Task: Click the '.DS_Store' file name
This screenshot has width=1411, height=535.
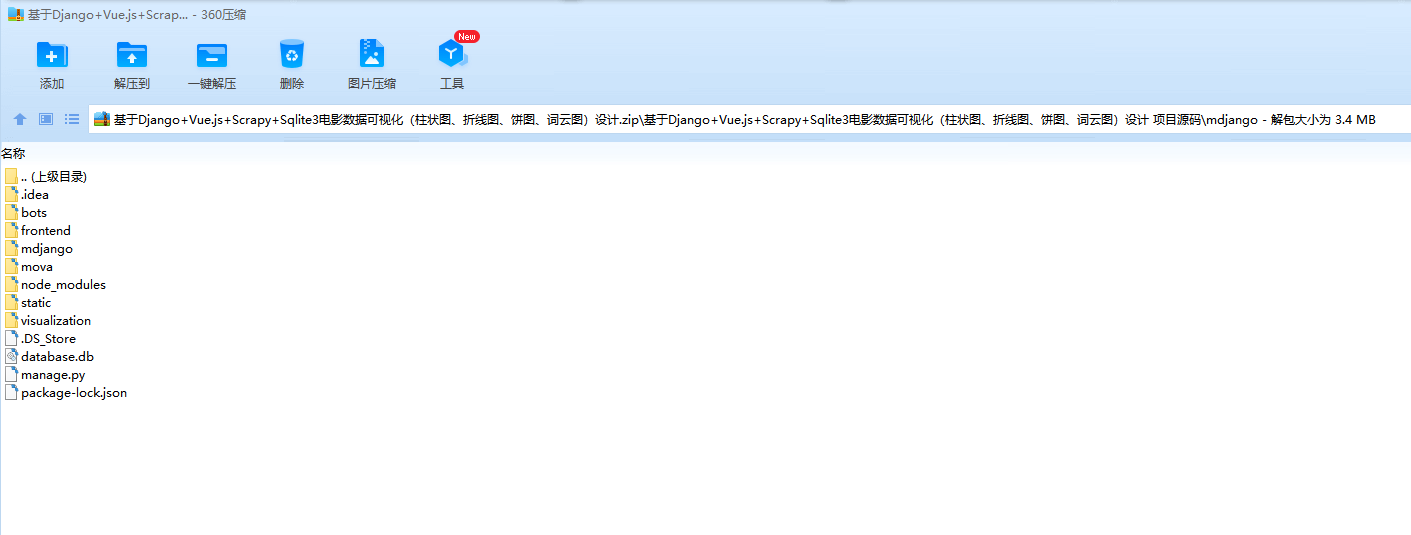Action: [x=48, y=338]
